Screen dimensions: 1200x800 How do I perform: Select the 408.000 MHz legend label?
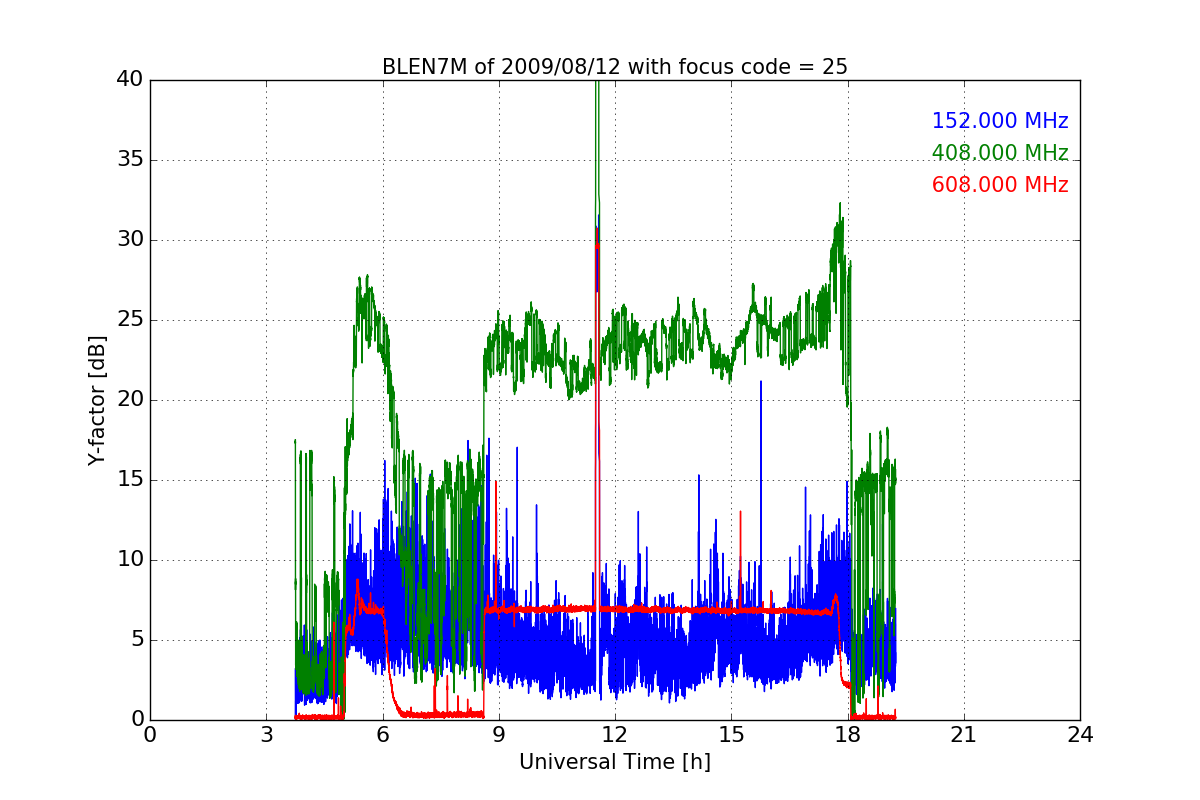(1000, 153)
